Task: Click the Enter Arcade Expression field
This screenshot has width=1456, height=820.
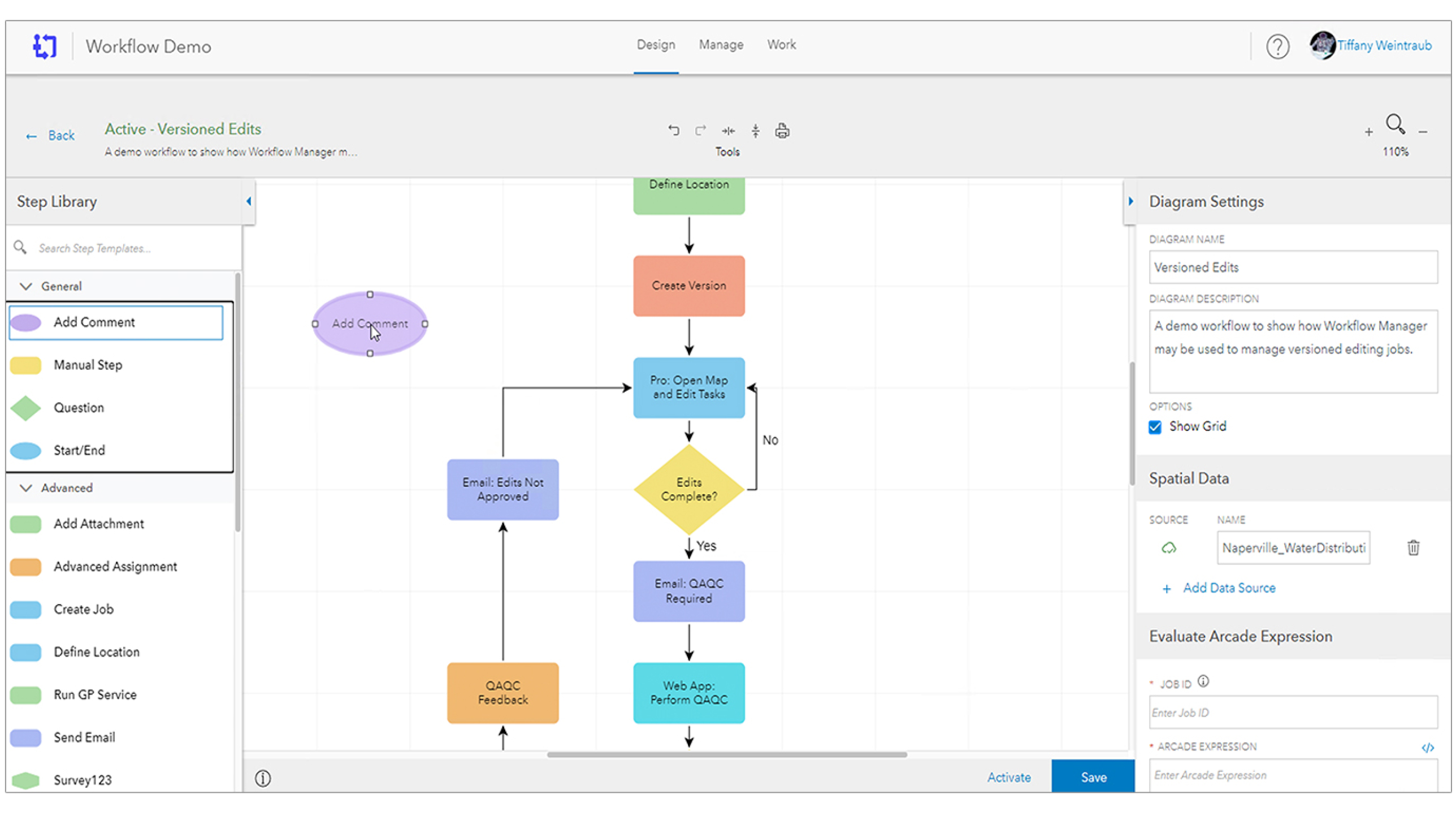Action: point(1293,775)
